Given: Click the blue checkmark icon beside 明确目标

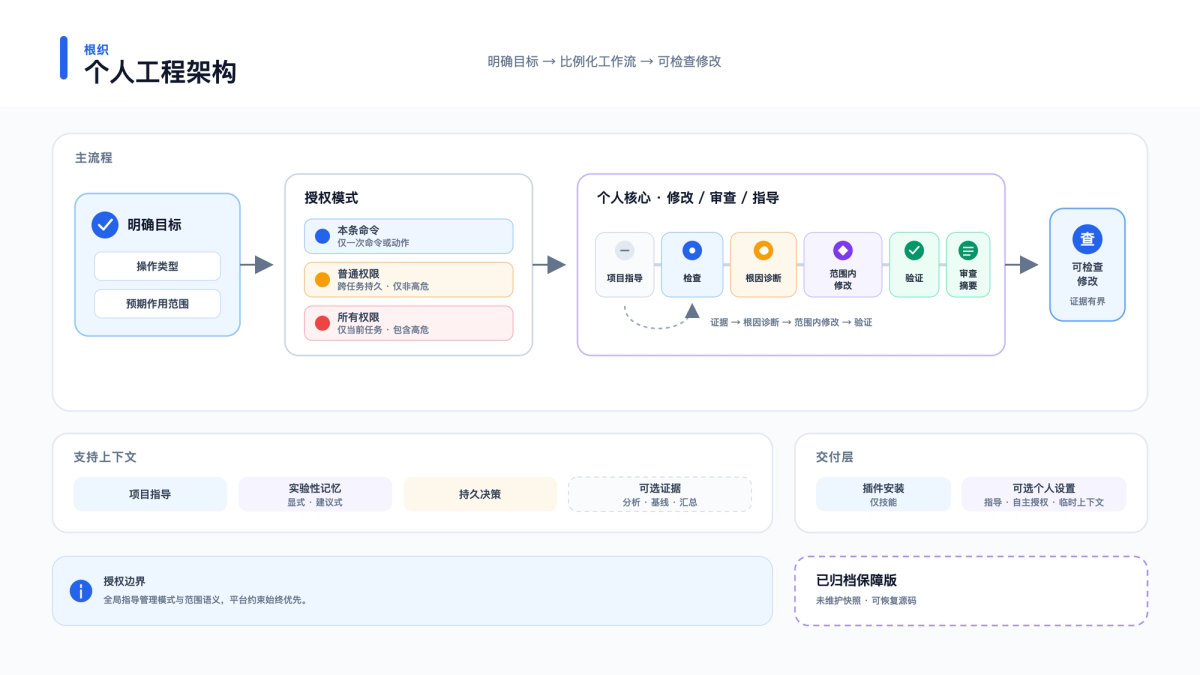Looking at the screenshot, I should 105,225.
